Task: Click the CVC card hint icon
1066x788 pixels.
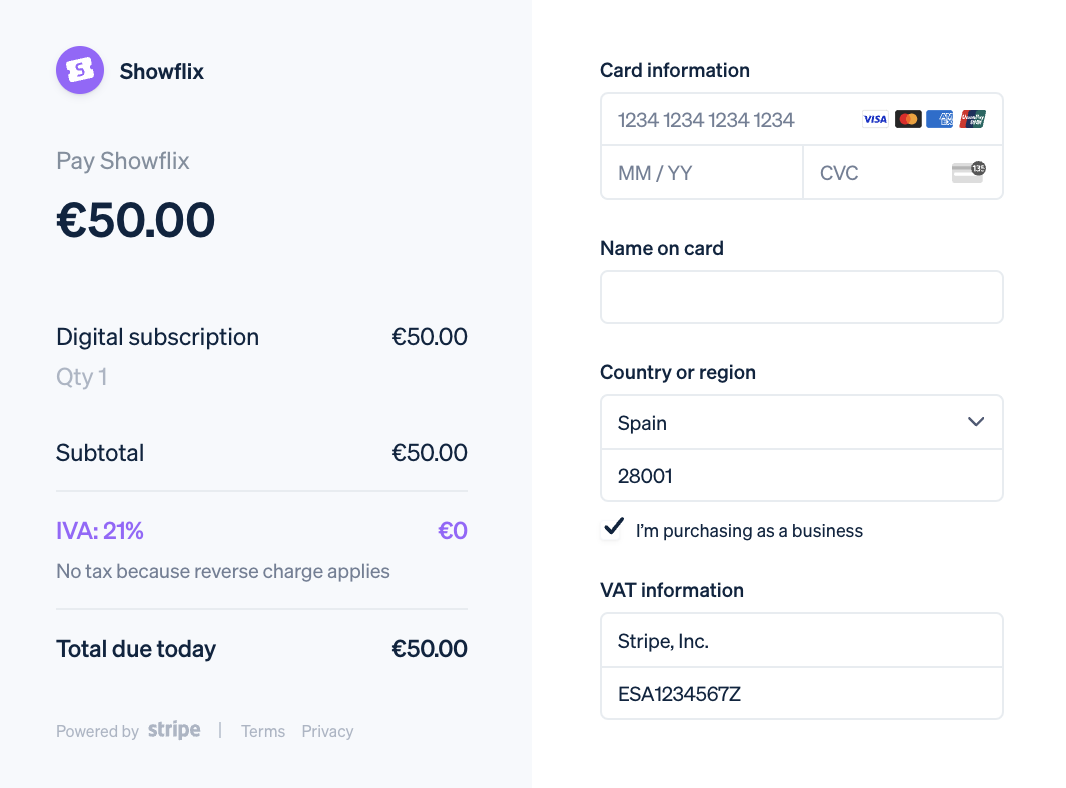Action: [x=968, y=172]
